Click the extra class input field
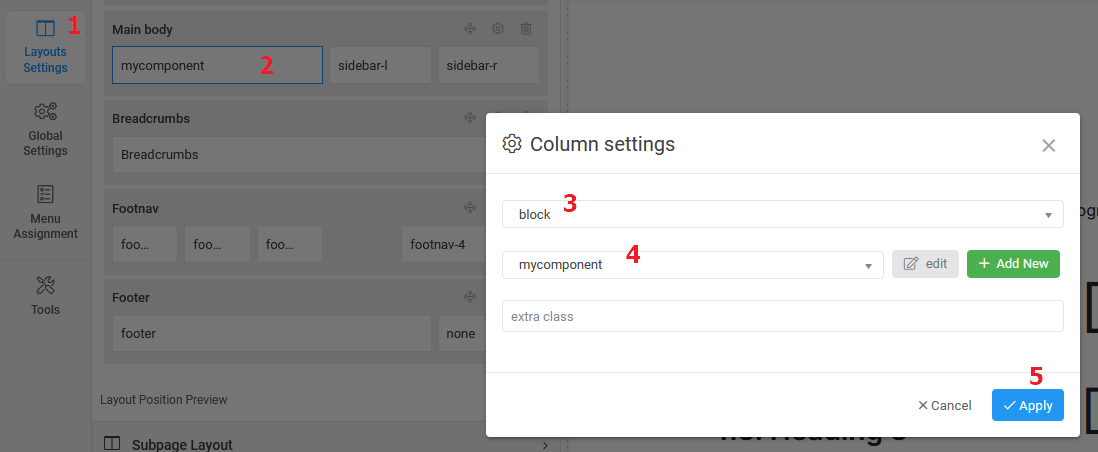Image resolution: width=1098 pixels, height=452 pixels. 782,316
